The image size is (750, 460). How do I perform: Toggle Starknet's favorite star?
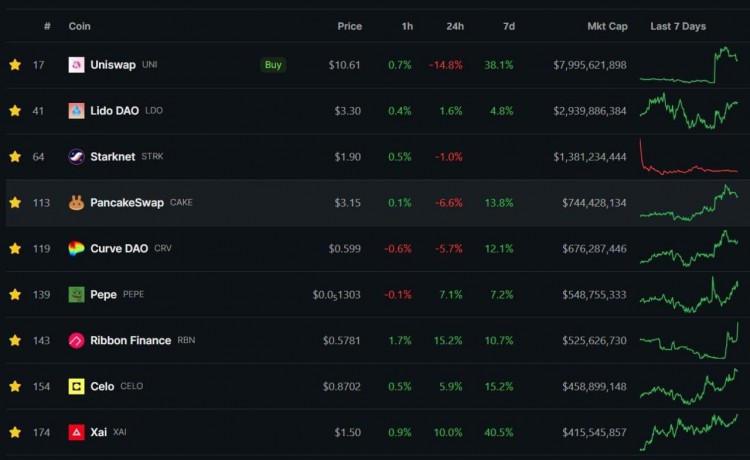click(x=15, y=156)
